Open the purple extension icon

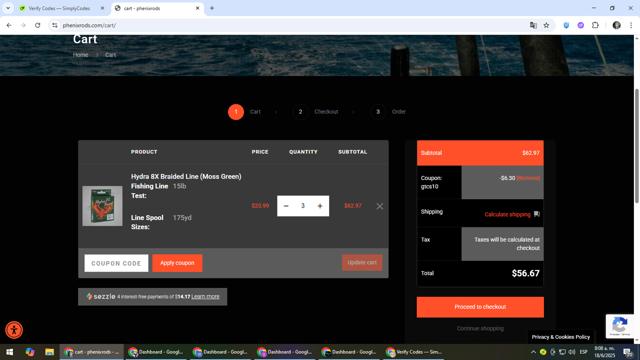[580, 25]
